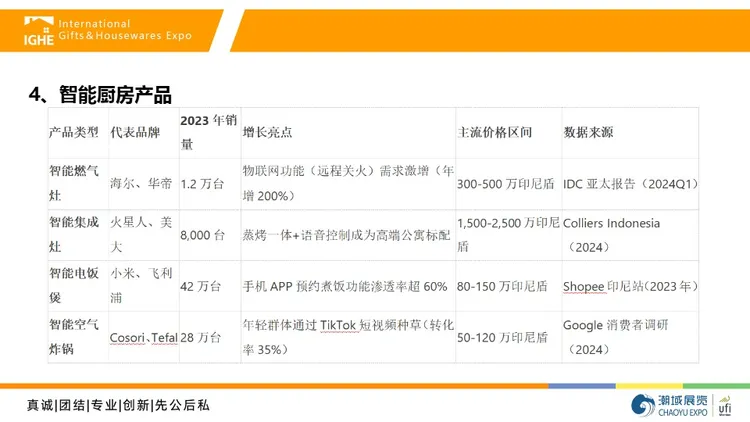Screen dimensions: 750x422
Task: Click the ufi logo
Action: pos(725,406)
